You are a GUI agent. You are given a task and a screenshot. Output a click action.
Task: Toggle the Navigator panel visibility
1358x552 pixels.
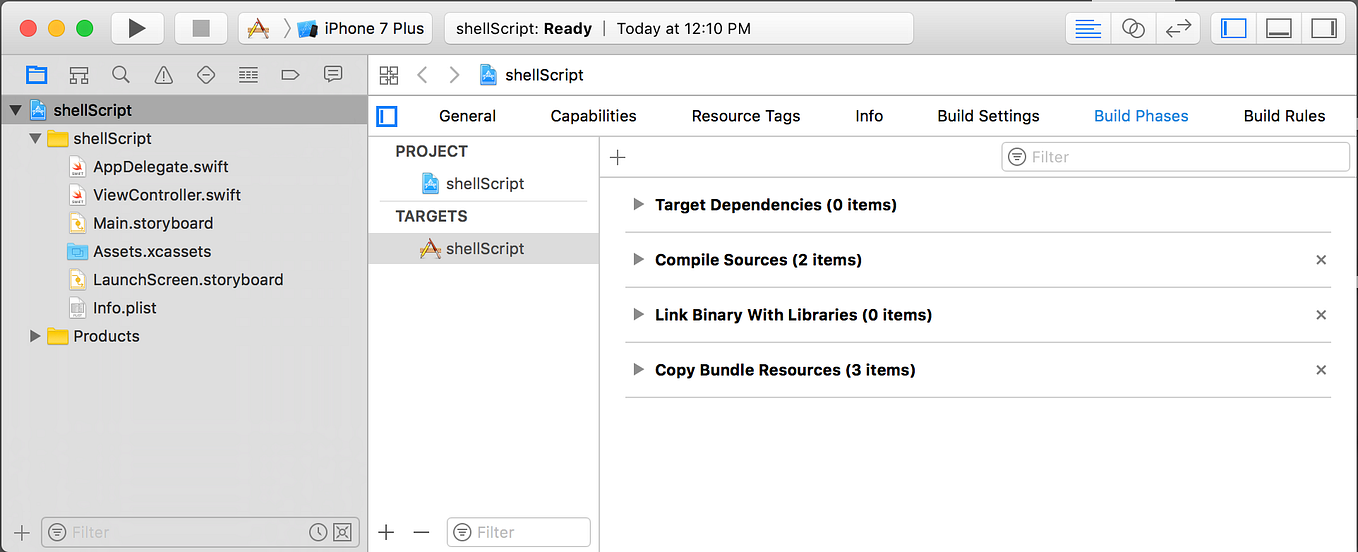coord(1234,28)
